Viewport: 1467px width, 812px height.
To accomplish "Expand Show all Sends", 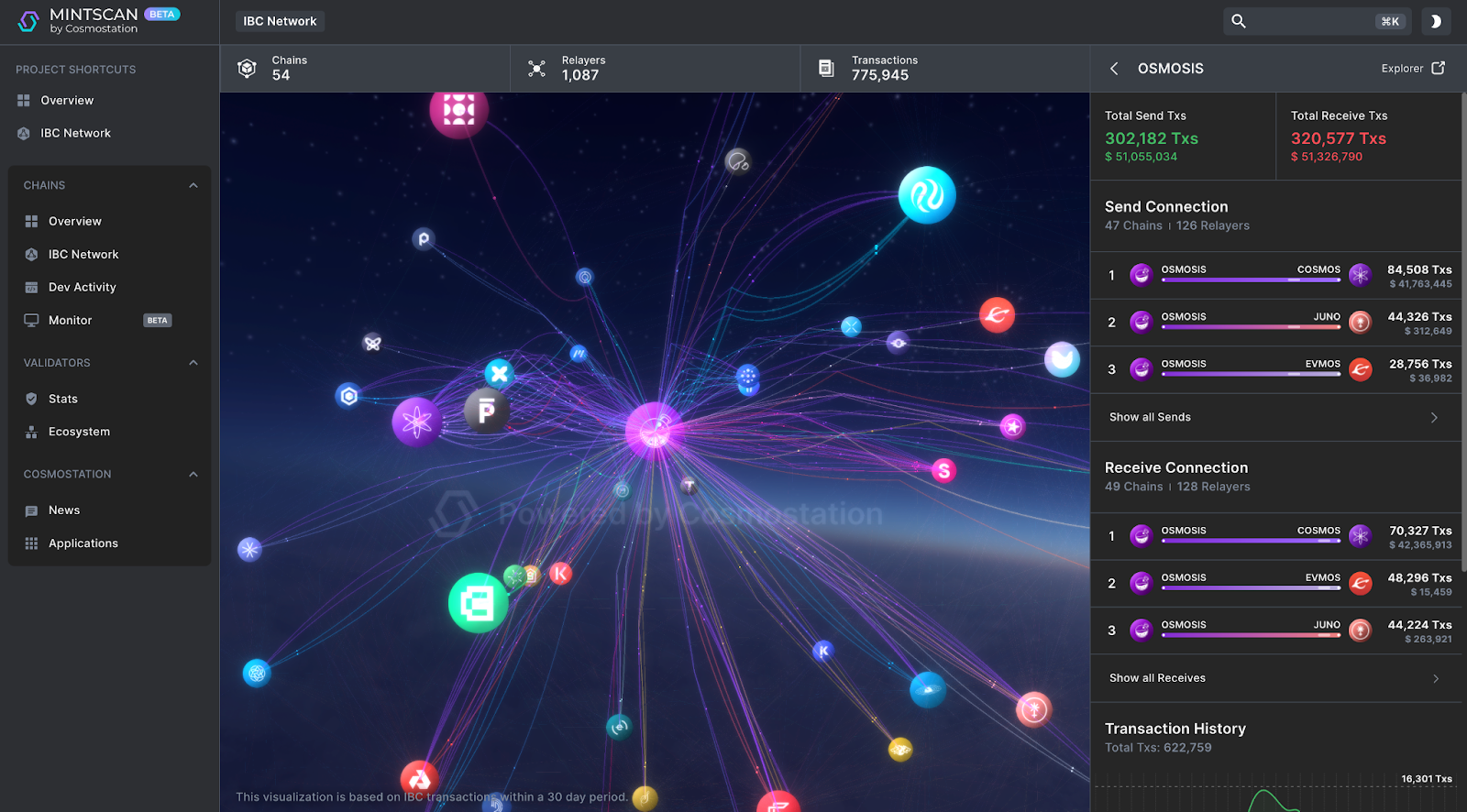I will pyautogui.click(x=1275, y=418).
